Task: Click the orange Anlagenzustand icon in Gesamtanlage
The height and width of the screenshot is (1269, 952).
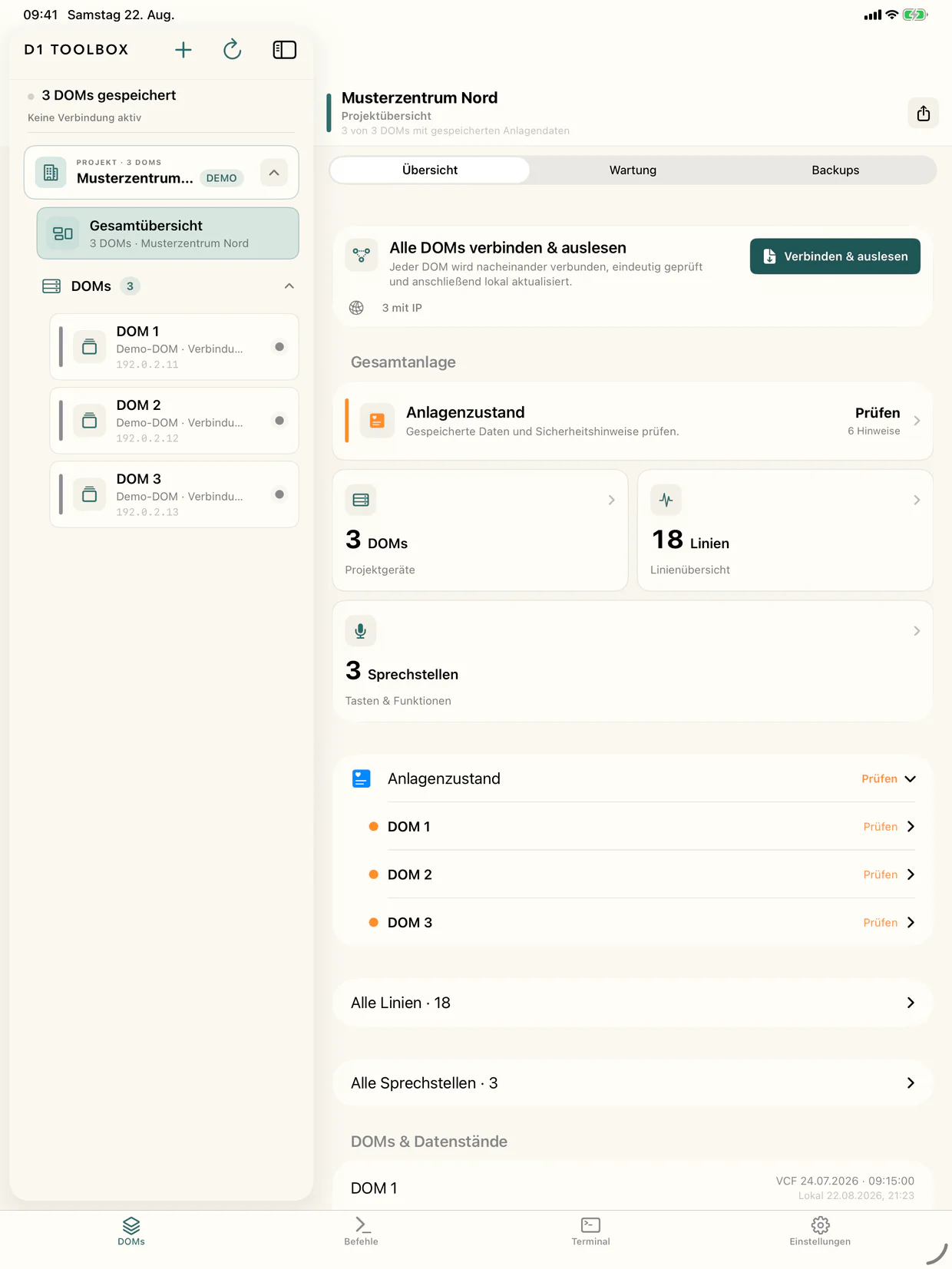Action: coord(377,421)
